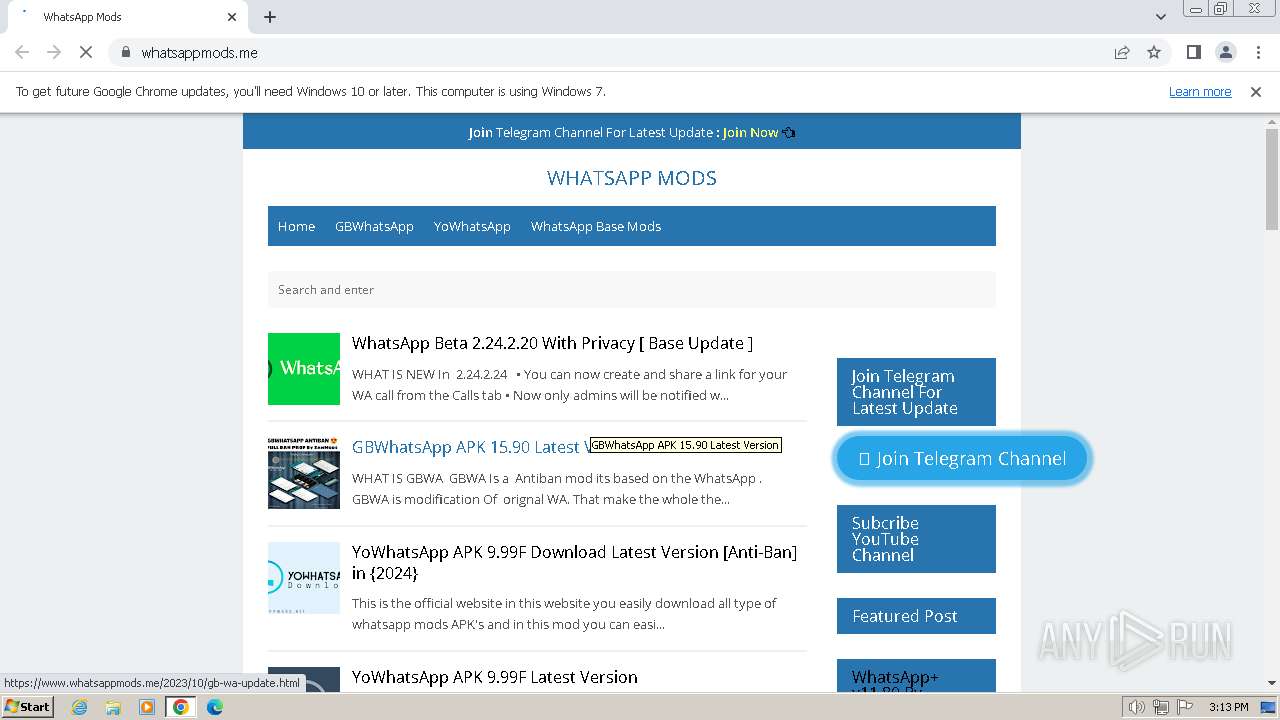Open a new browser tab

(270, 17)
